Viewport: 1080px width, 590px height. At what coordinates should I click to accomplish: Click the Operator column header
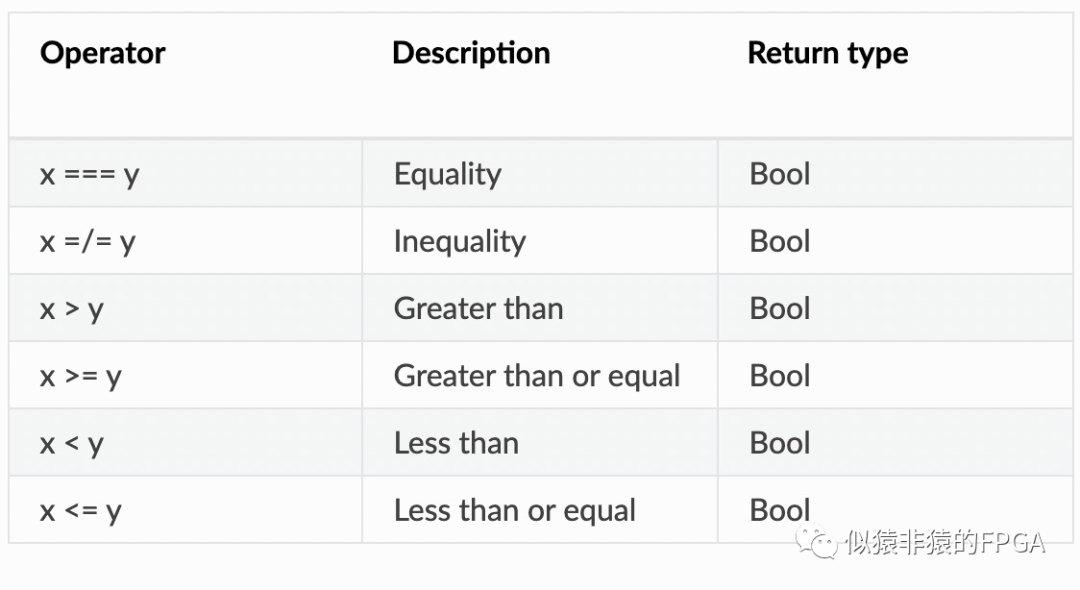(103, 53)
